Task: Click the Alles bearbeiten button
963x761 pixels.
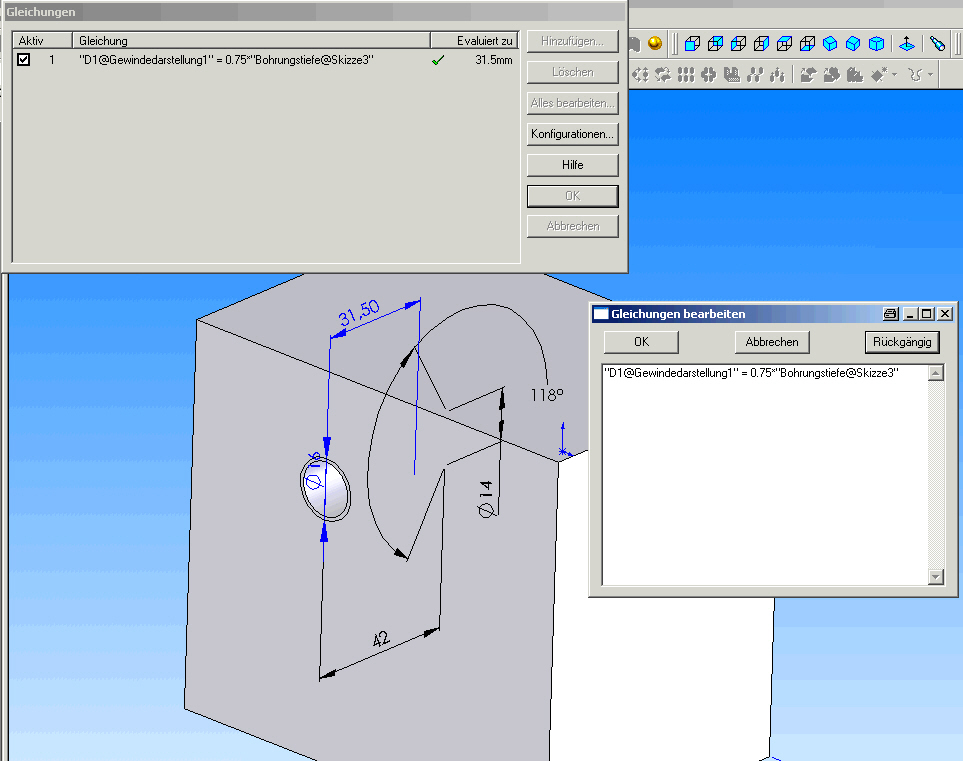Action: pos(572,103)
